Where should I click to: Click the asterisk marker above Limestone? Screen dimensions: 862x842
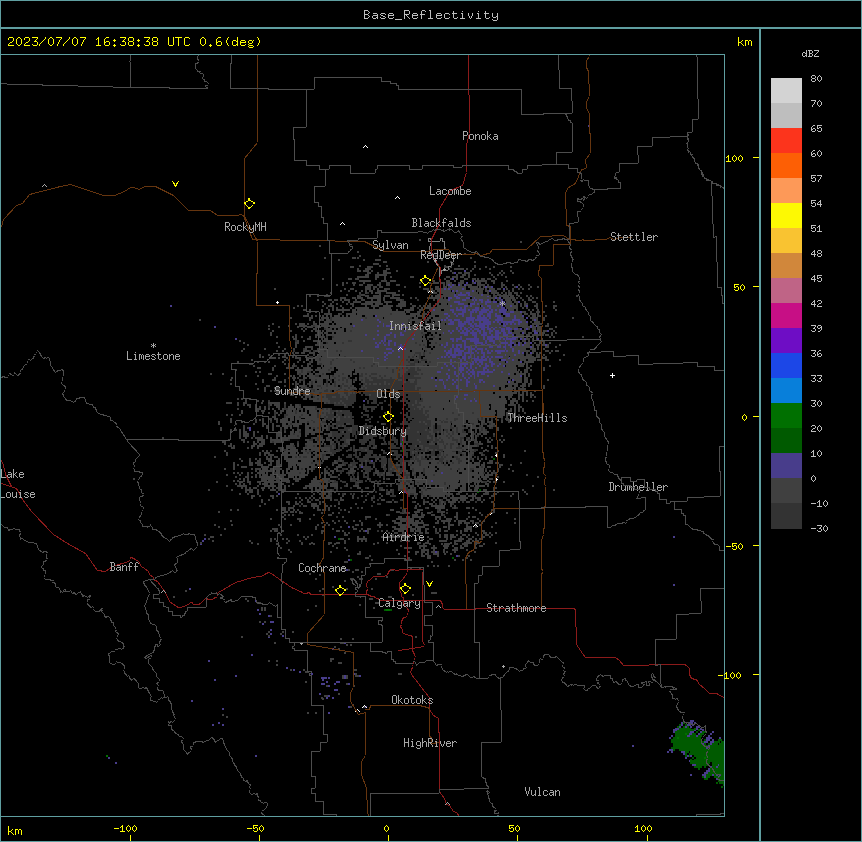pos(153,345)
